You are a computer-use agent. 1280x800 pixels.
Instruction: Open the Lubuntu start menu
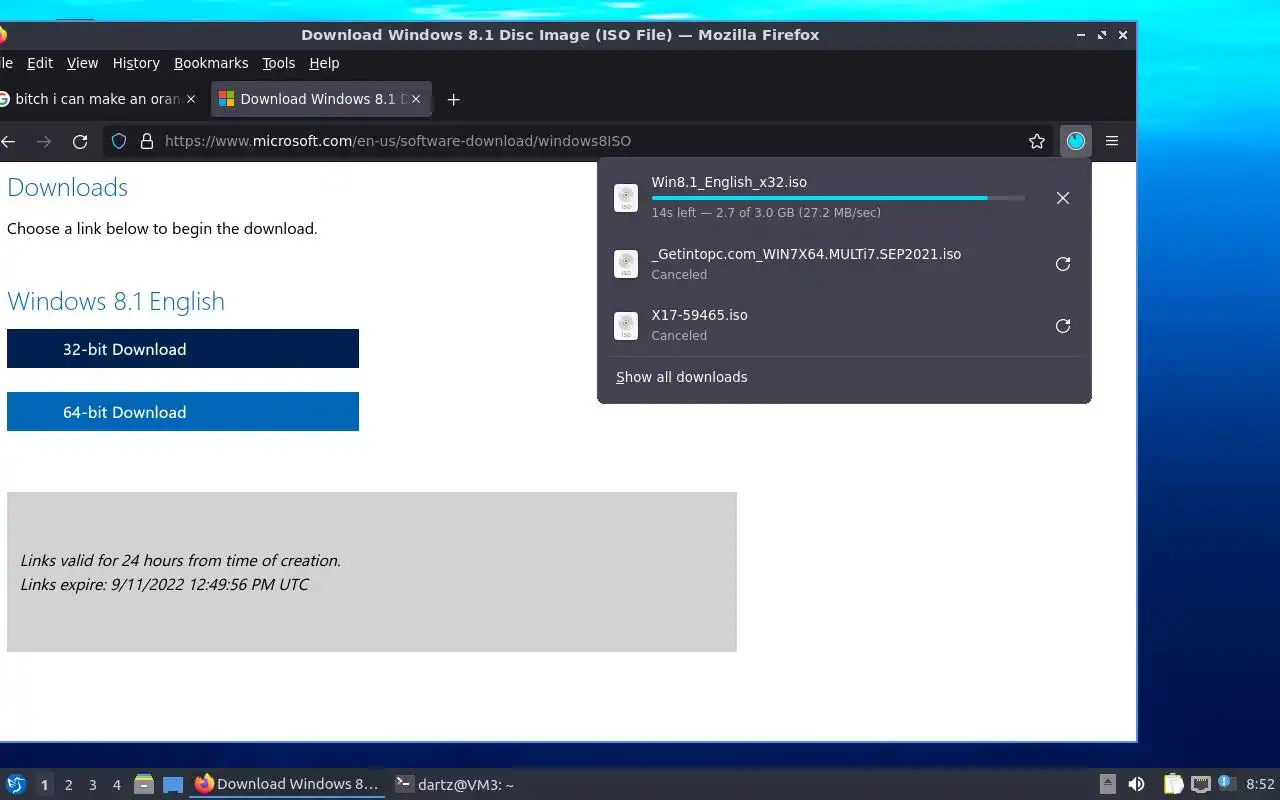16,785
